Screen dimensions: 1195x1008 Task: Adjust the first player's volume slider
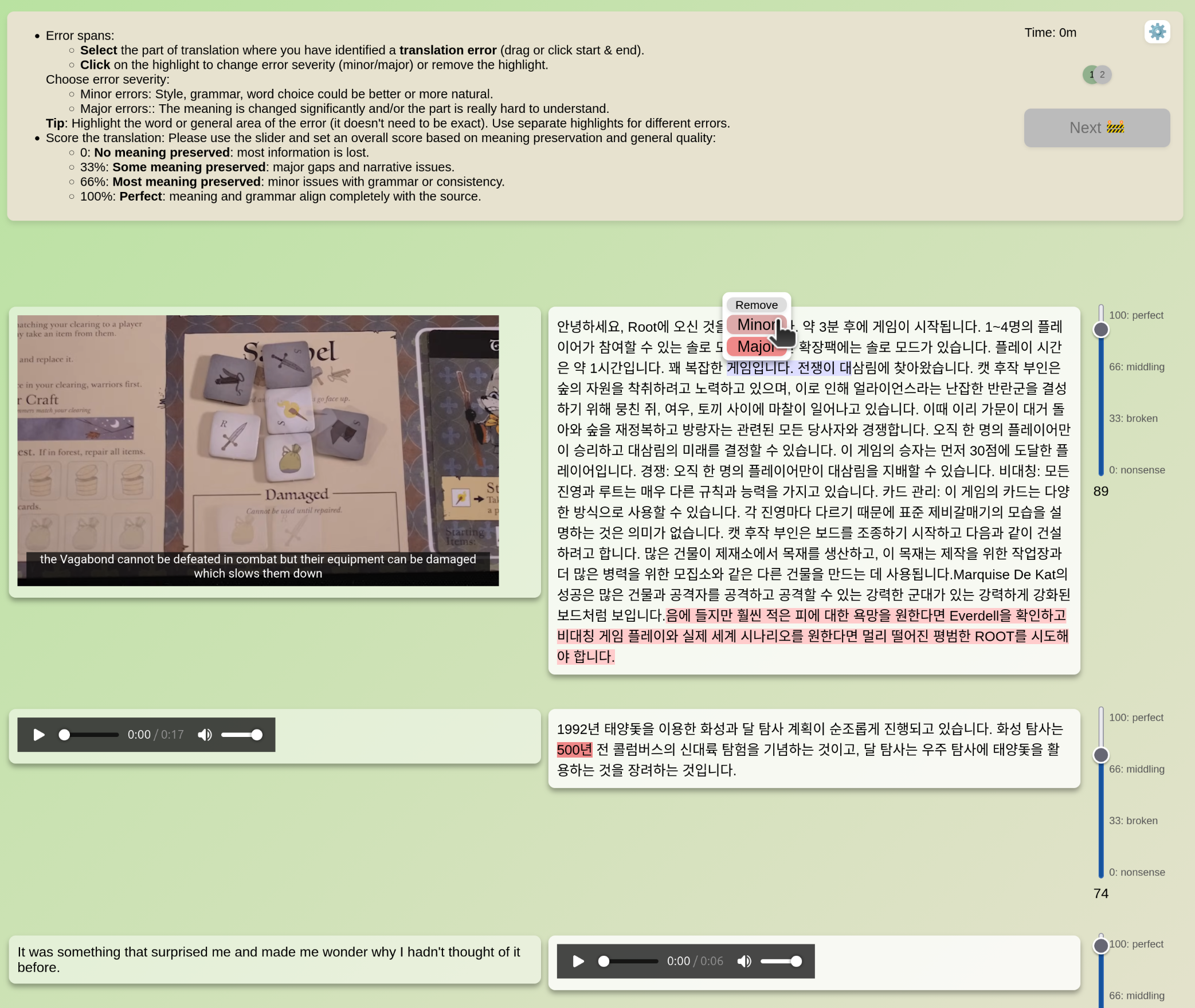pyautogui.click(x=242, y=734)
